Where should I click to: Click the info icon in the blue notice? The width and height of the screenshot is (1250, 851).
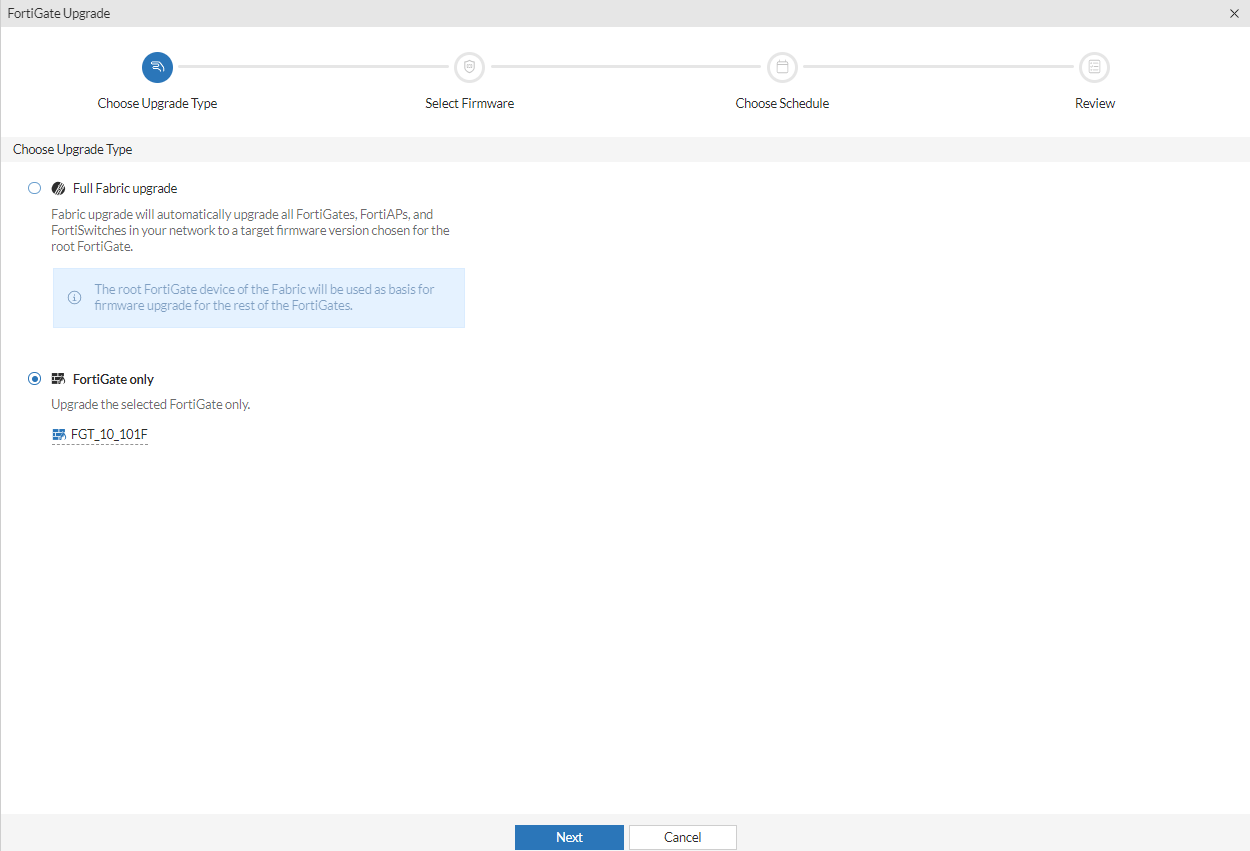pos(74,297)
